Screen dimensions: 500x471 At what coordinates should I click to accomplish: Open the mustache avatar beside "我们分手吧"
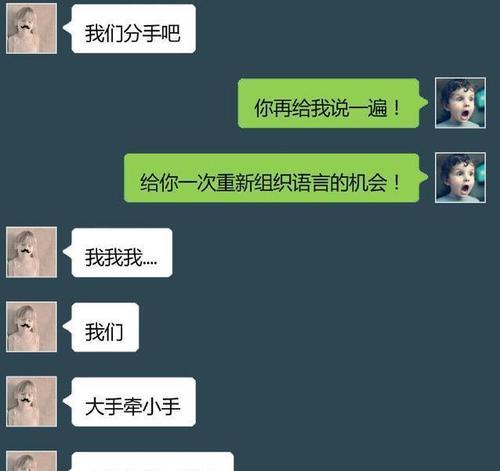click(31, 28)
